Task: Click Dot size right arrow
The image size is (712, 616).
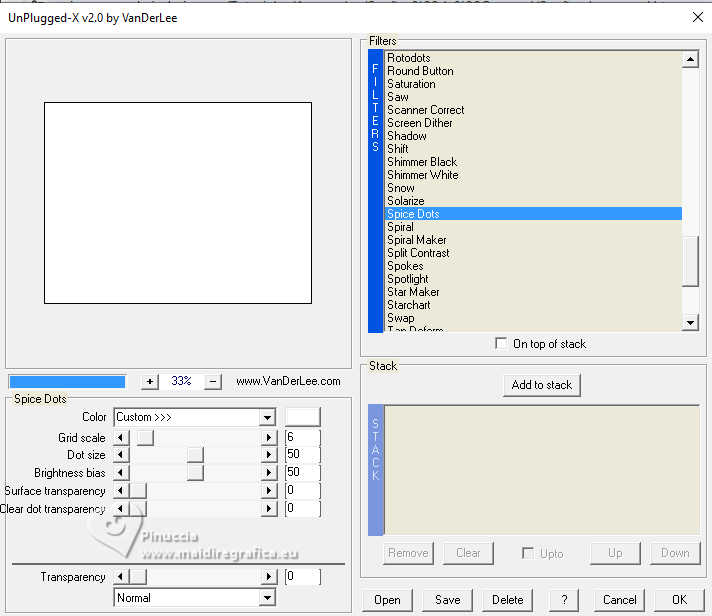Action: click(268, 455)
